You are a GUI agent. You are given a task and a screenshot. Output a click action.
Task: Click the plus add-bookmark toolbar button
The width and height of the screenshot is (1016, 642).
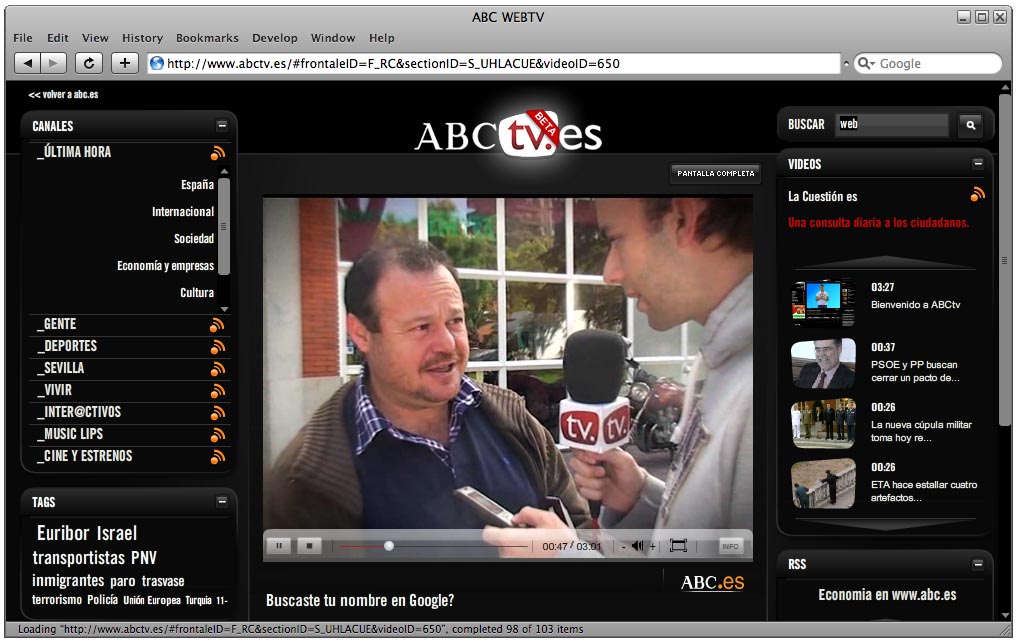coord(124,63)
